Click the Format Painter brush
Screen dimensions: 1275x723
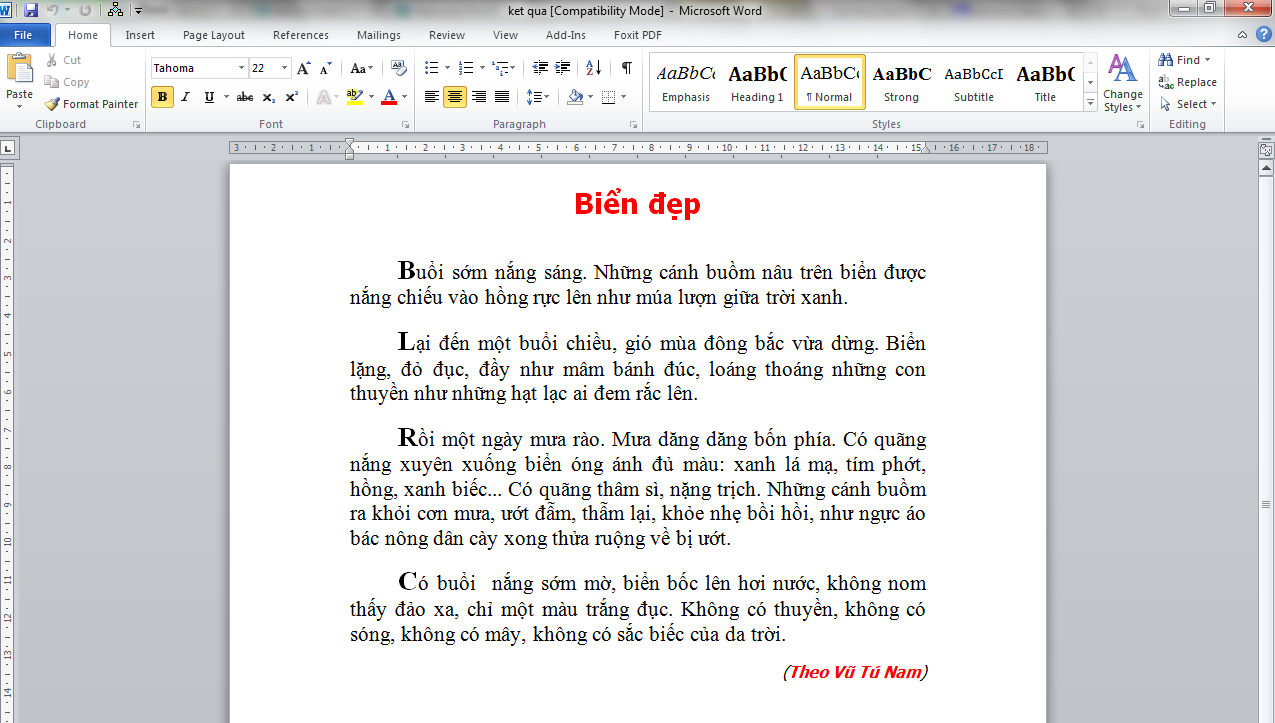coord(91,104)
